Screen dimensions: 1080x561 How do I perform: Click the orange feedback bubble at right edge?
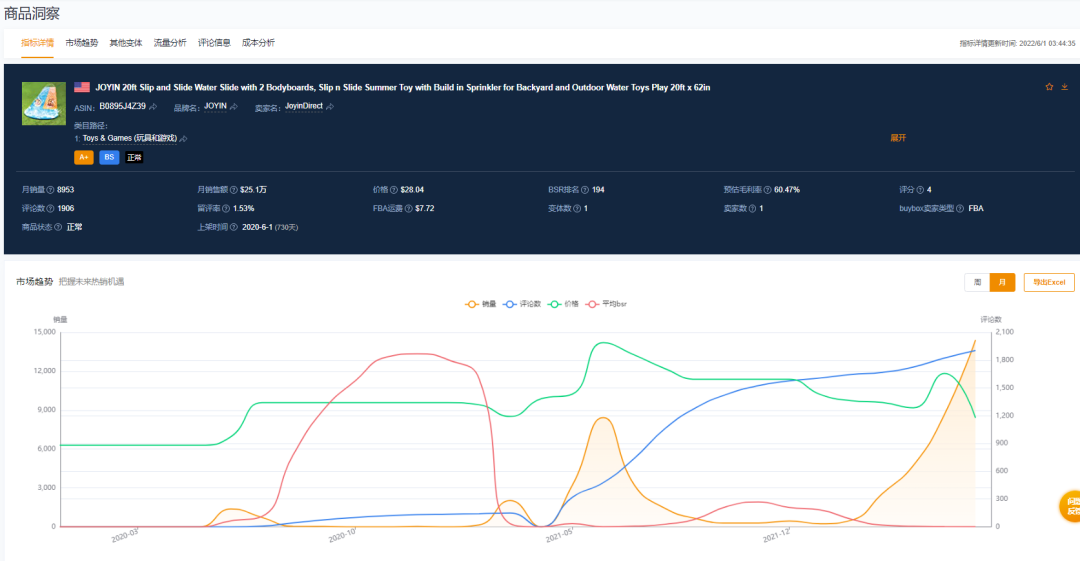[x=1070, y=507]
